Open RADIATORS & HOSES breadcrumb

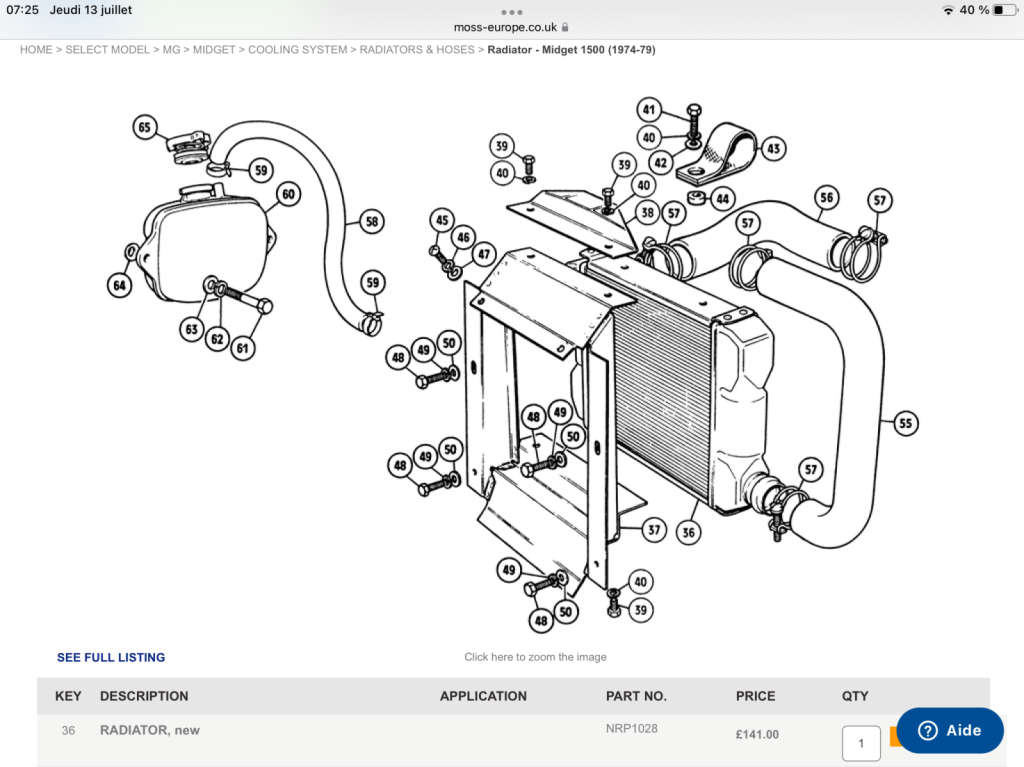[x=417, y=50]
